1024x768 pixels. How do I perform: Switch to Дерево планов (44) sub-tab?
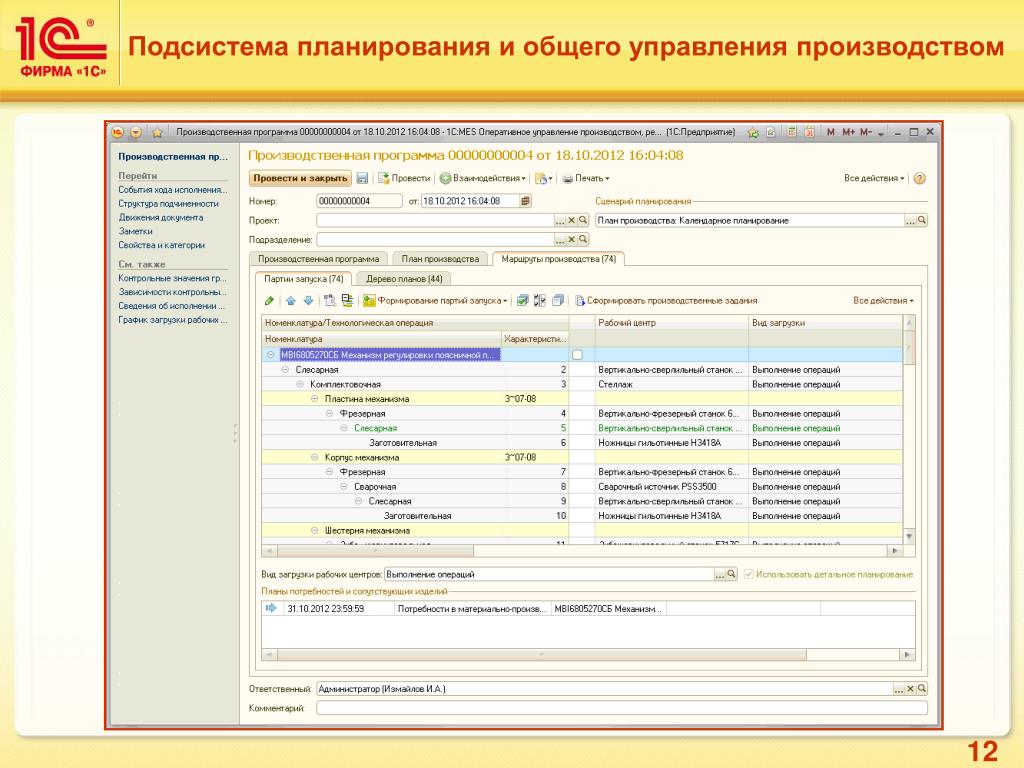point(404,279)
